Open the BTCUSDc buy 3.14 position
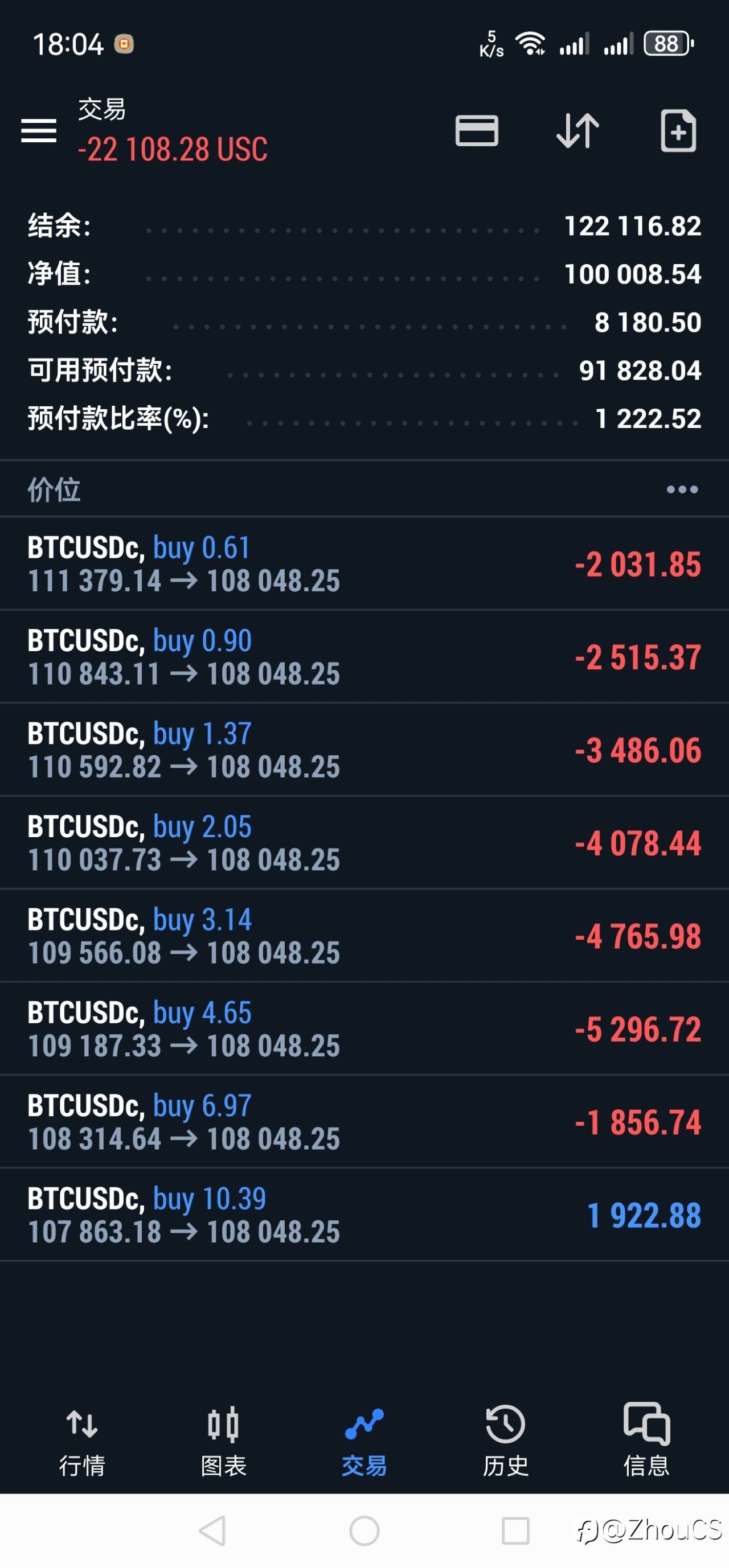 [364, 936]
